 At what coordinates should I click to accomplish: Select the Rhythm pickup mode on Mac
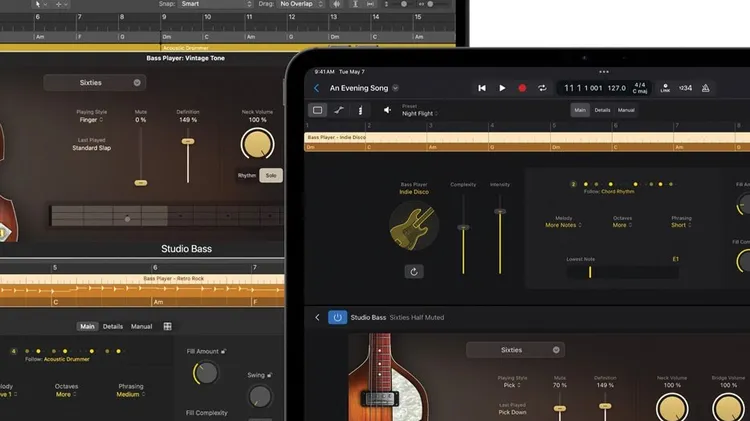(247, 176)
